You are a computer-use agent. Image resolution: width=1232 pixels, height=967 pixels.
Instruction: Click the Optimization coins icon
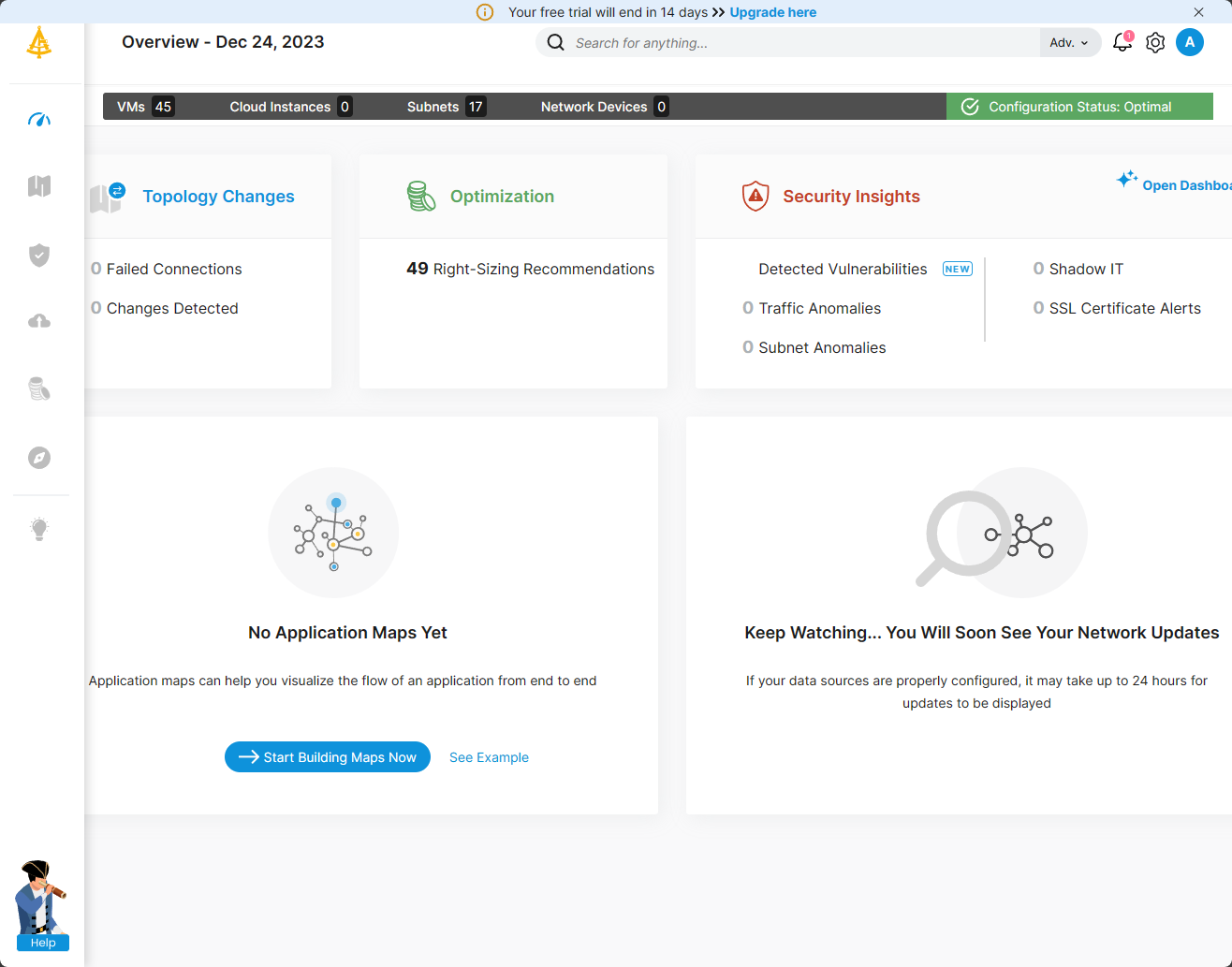pyautogui.click(x=421, y=197)
